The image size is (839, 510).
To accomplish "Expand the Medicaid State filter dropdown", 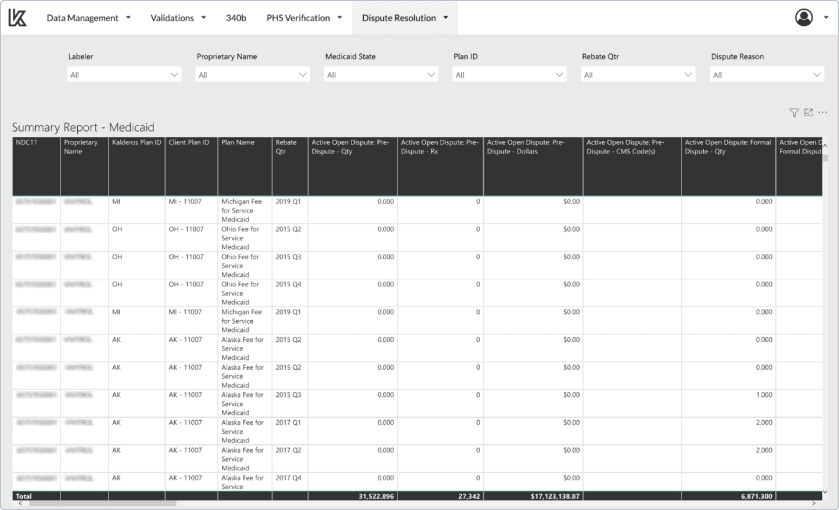I will 381,74.
